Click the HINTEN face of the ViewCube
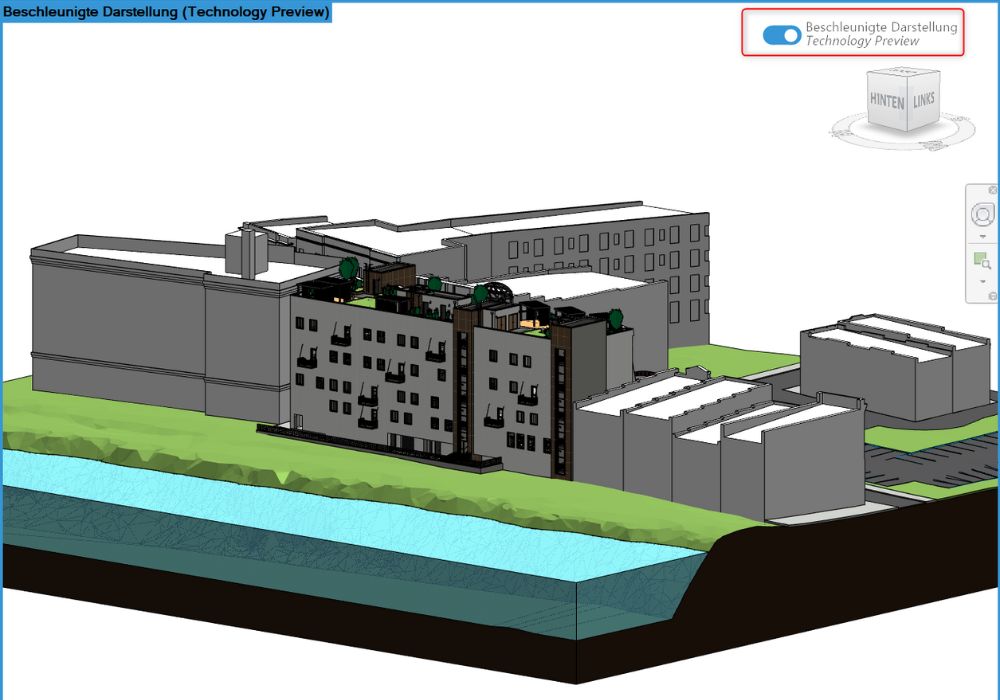The width and height of the screenshot is (1000, 700). [886, 102]
